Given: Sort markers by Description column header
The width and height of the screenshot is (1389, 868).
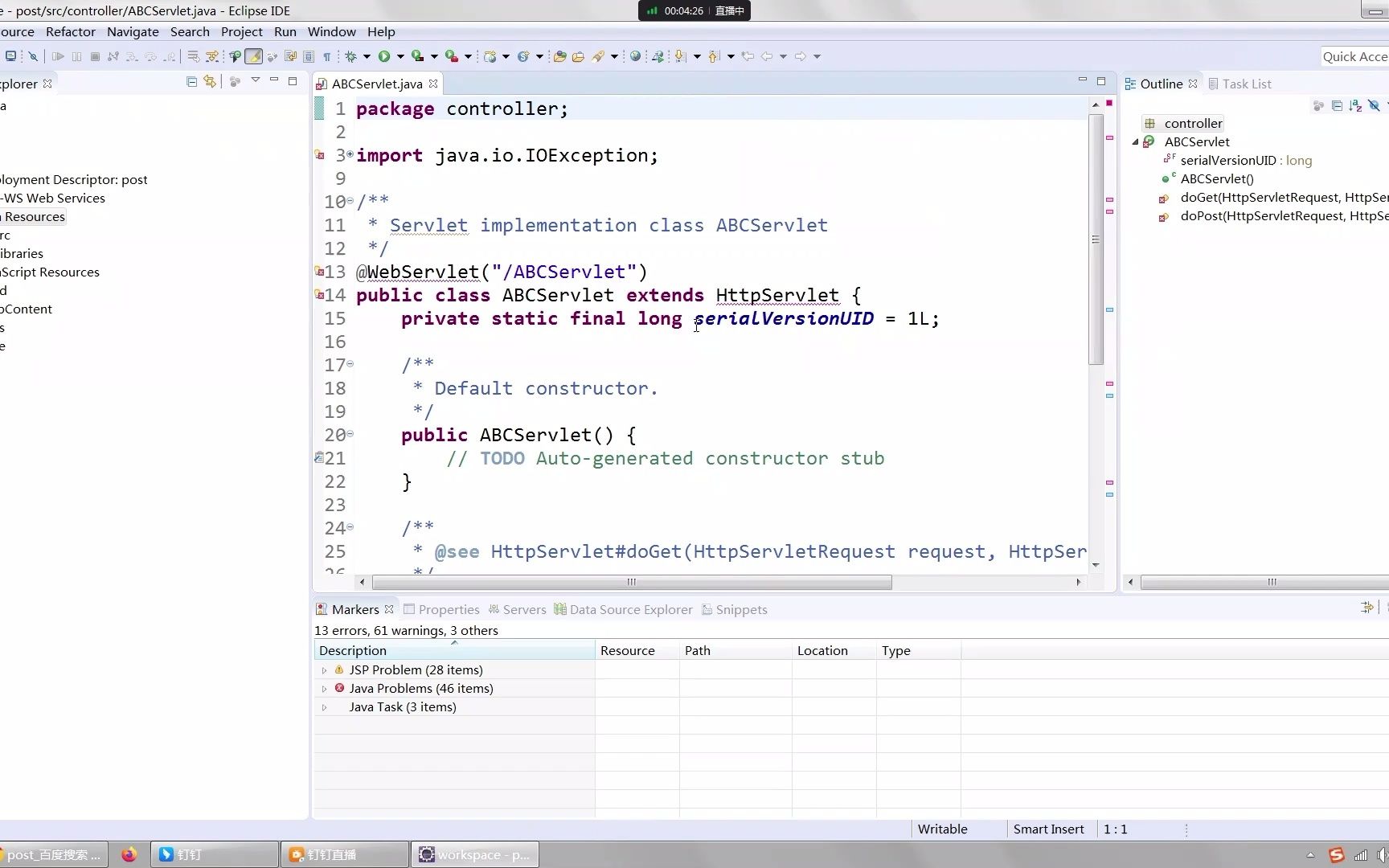Looking at the screenshot, I should [454, 650].
